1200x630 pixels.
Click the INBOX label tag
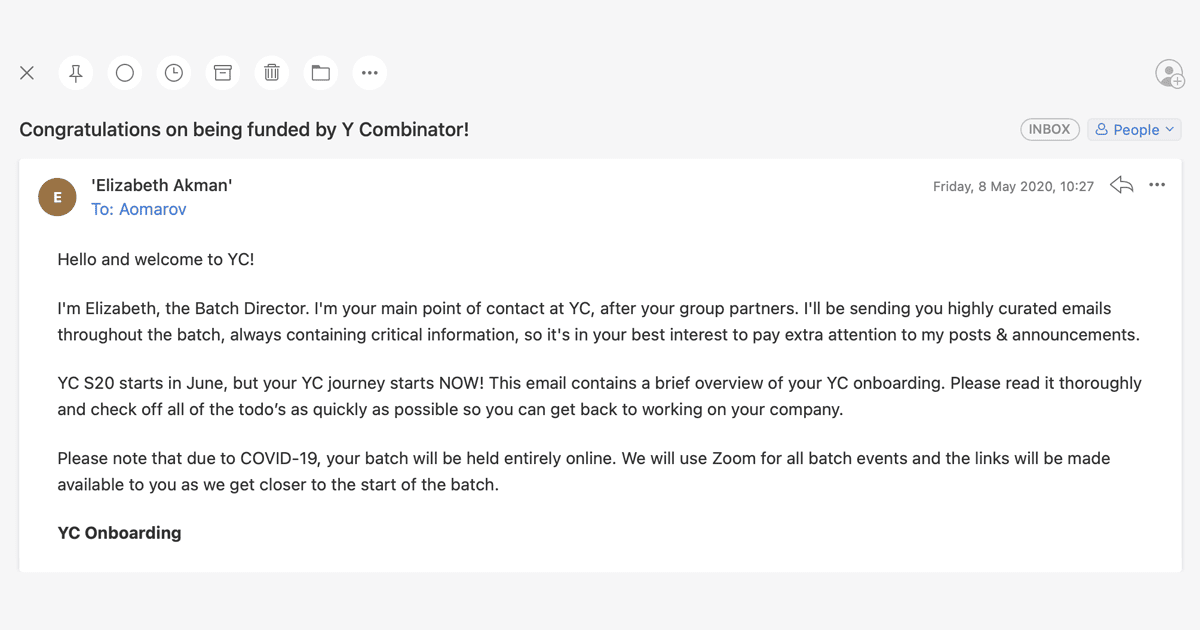point(1049,129)
